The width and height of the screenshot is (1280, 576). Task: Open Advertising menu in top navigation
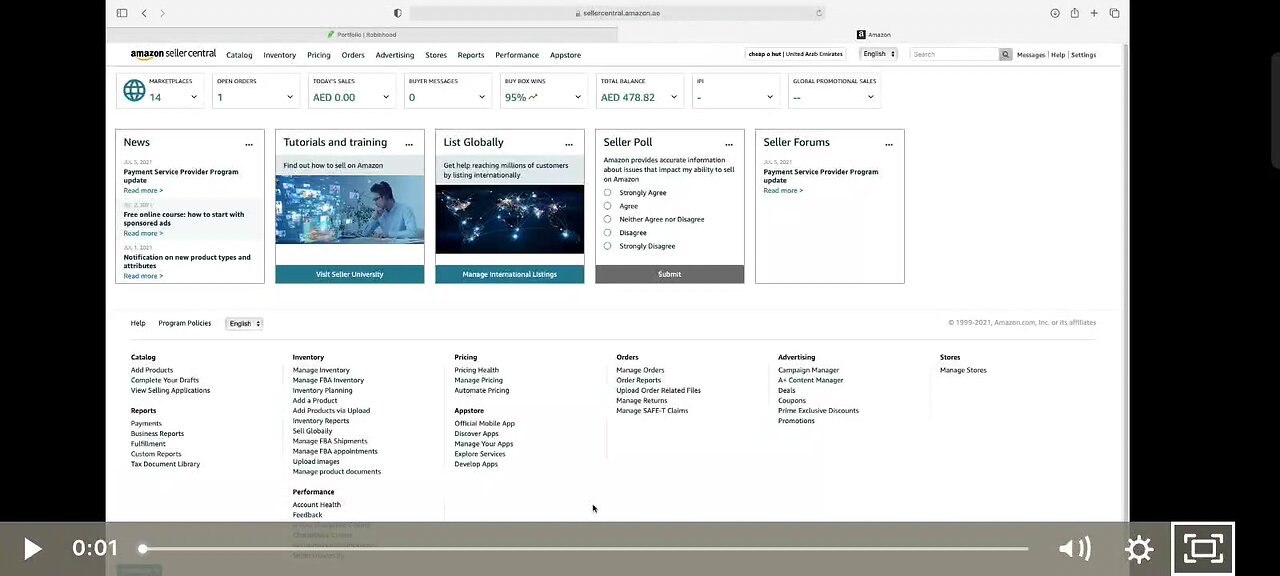pyautogui.click(x=395, y=55)
